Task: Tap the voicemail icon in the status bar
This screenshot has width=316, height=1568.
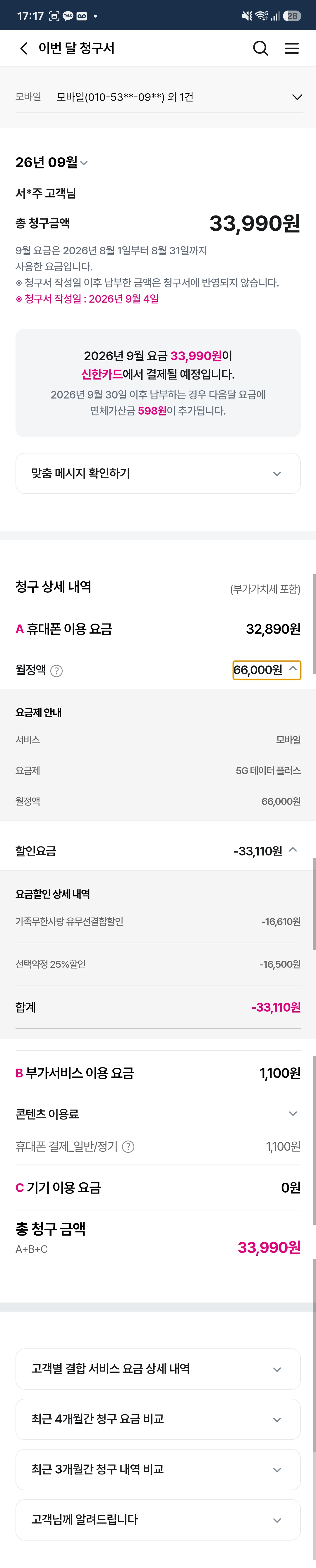Action: coord(82,16)
